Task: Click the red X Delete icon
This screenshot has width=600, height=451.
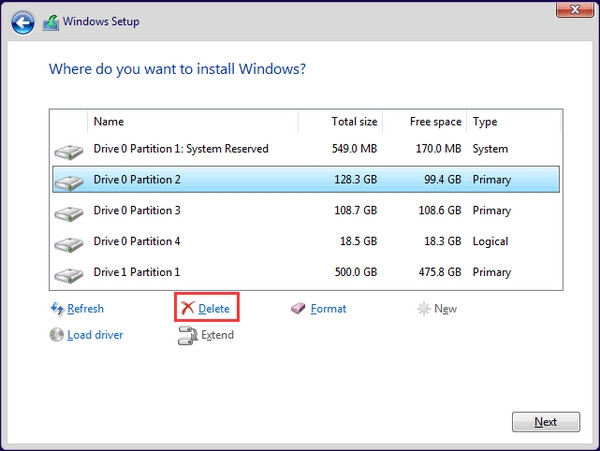Action: (188, 308)
